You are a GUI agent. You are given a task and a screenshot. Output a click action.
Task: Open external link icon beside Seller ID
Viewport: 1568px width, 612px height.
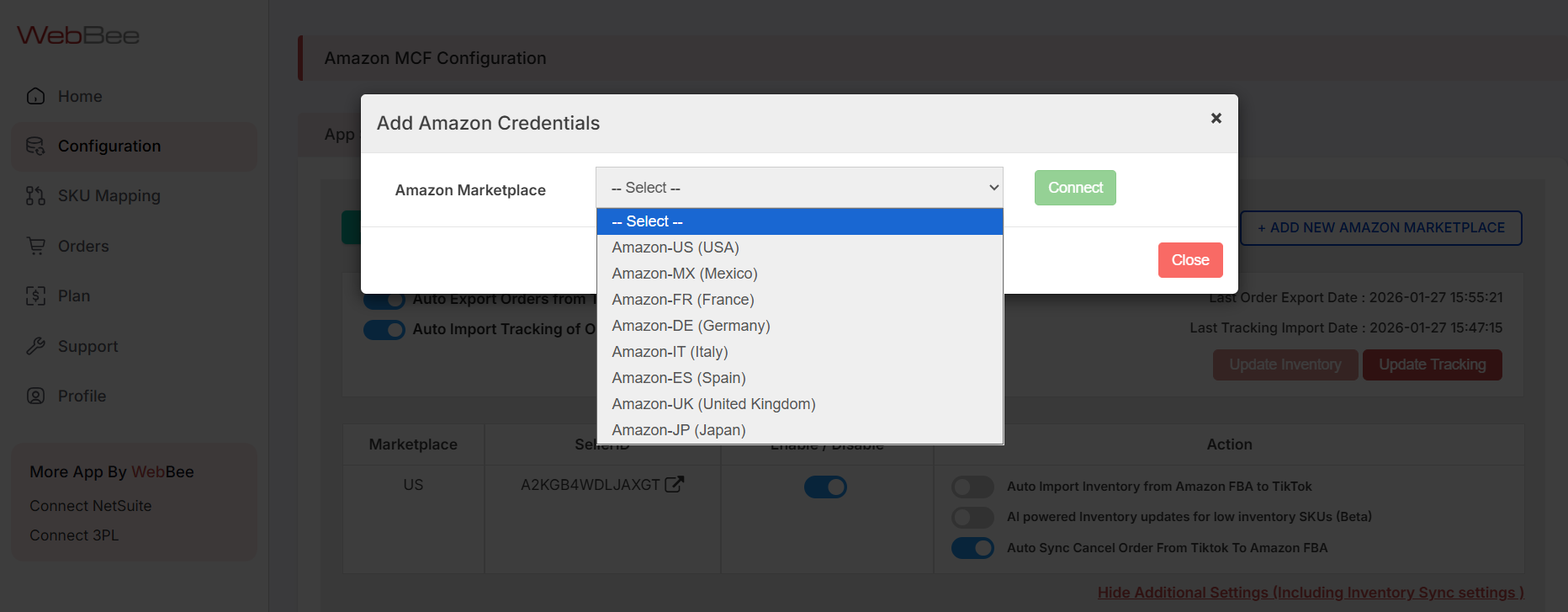click(674, 484)
